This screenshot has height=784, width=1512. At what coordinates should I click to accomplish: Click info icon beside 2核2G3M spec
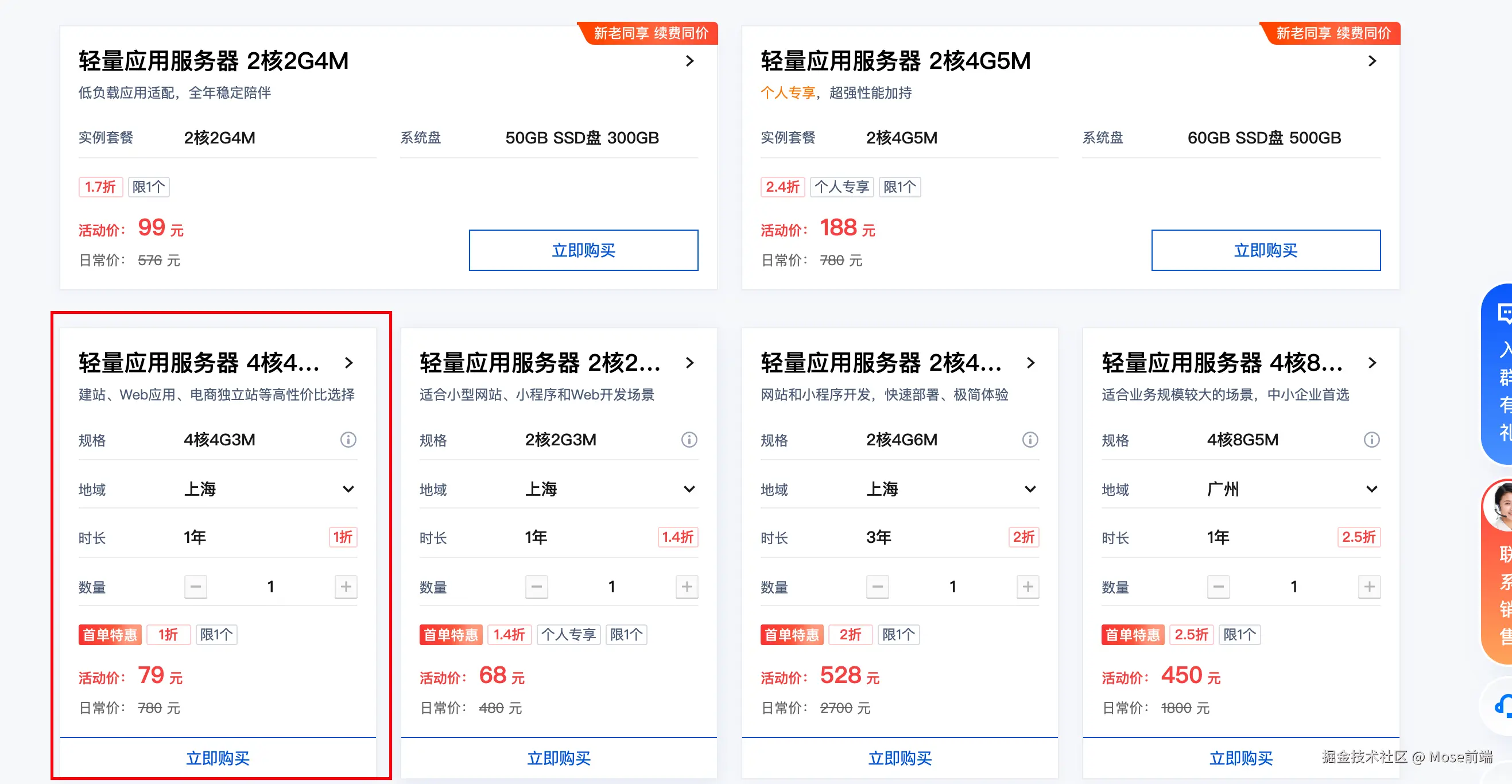(x=689, y=440)
